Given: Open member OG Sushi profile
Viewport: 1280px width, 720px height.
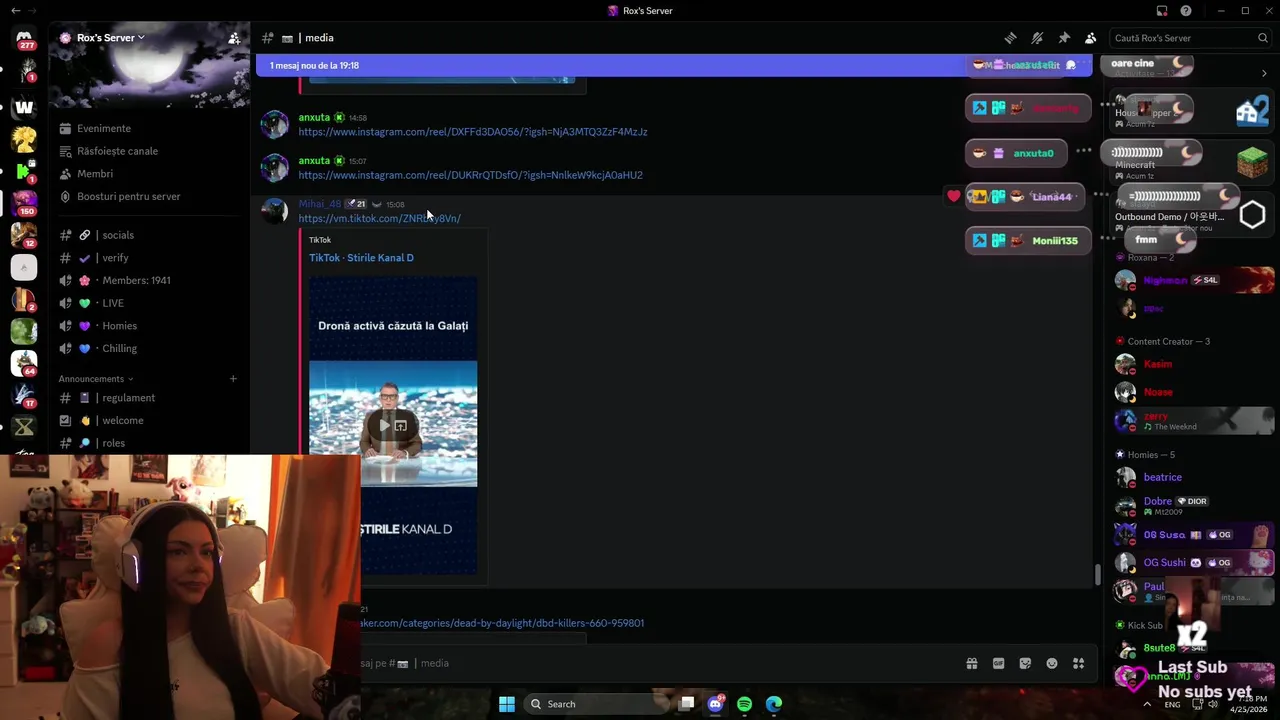Looking at the screenshot, I should pos(1194,562).
